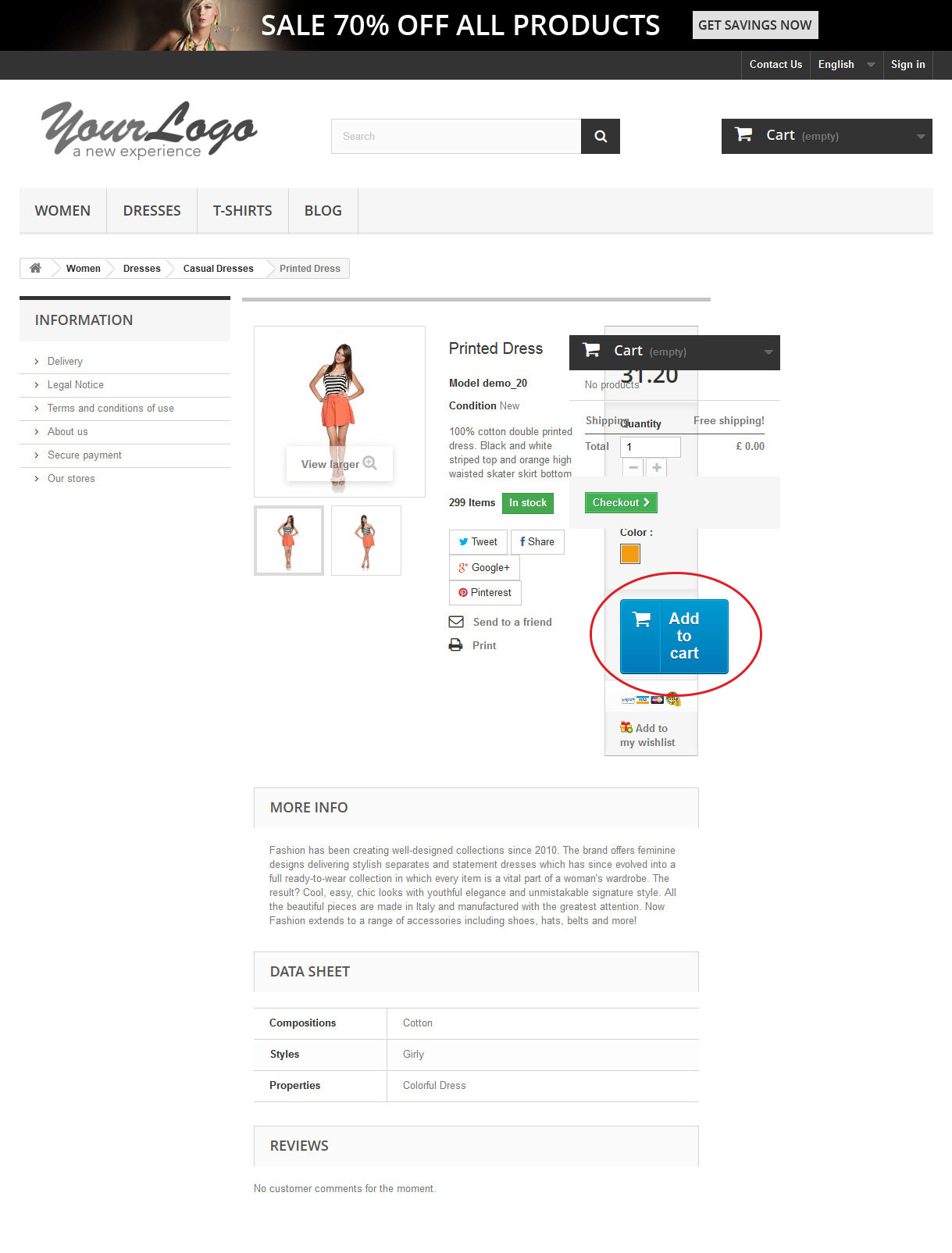Click the Google+ share button
952x1253 pixels.
coord(484,567)
